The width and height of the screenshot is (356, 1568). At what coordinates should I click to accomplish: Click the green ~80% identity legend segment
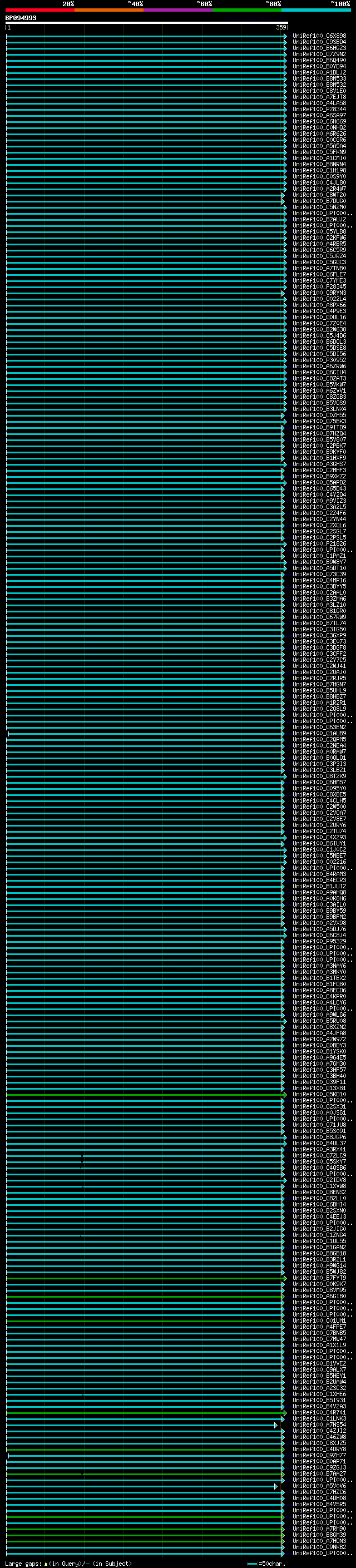coord(247,10)
